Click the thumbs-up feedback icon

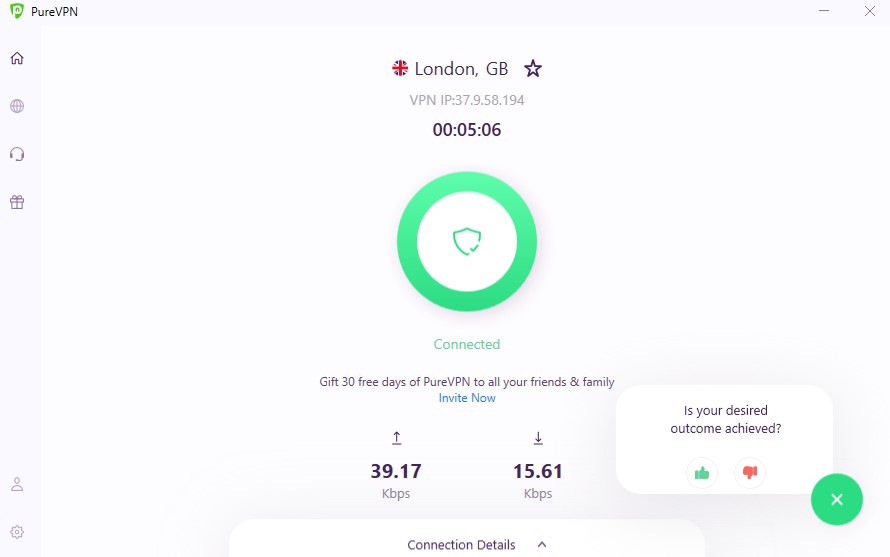click(x=702, y=472)
